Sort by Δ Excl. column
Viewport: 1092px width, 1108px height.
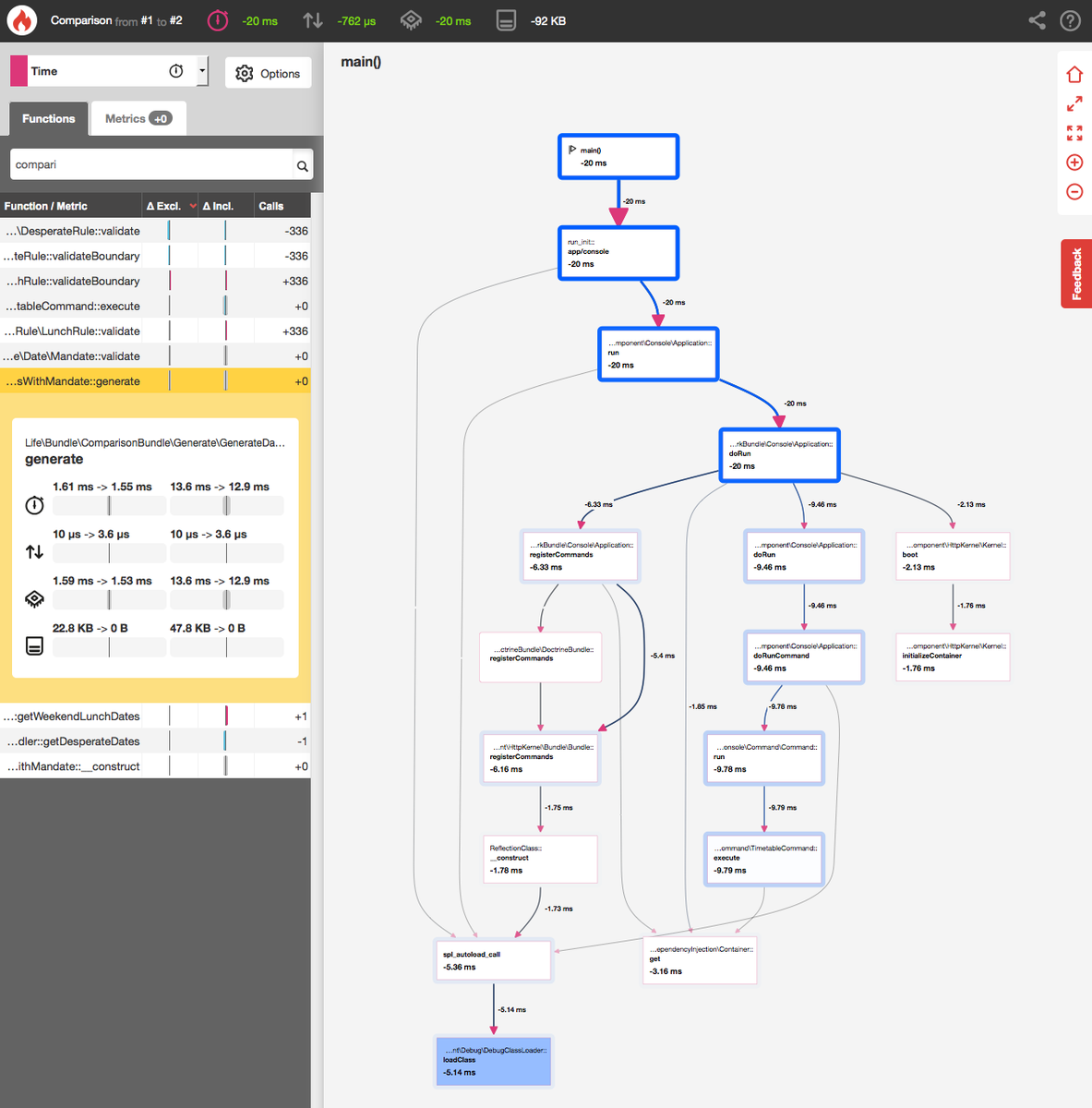pyautogui.click(x=169, y=206)
